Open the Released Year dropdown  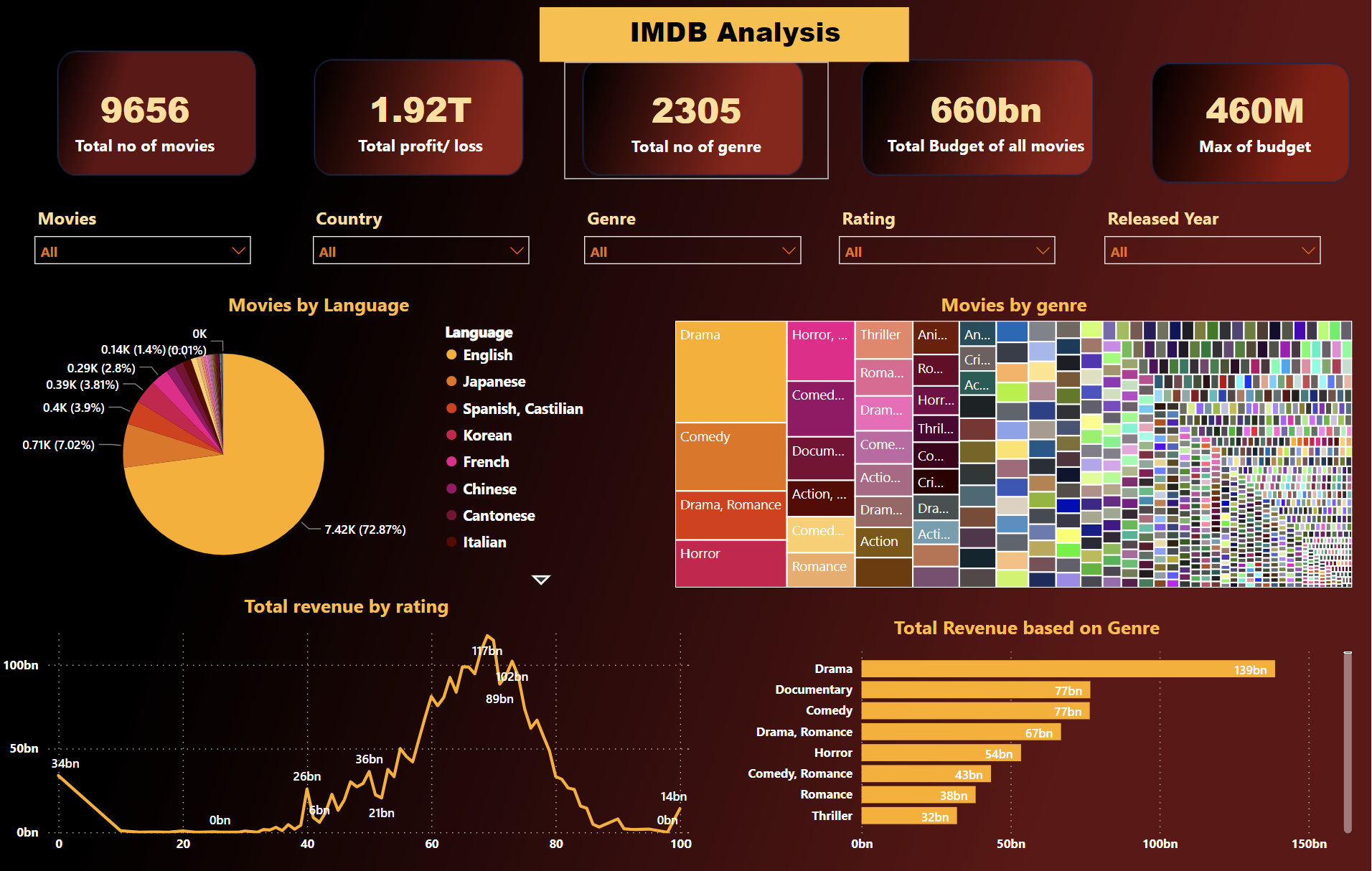pos(1212,251)
